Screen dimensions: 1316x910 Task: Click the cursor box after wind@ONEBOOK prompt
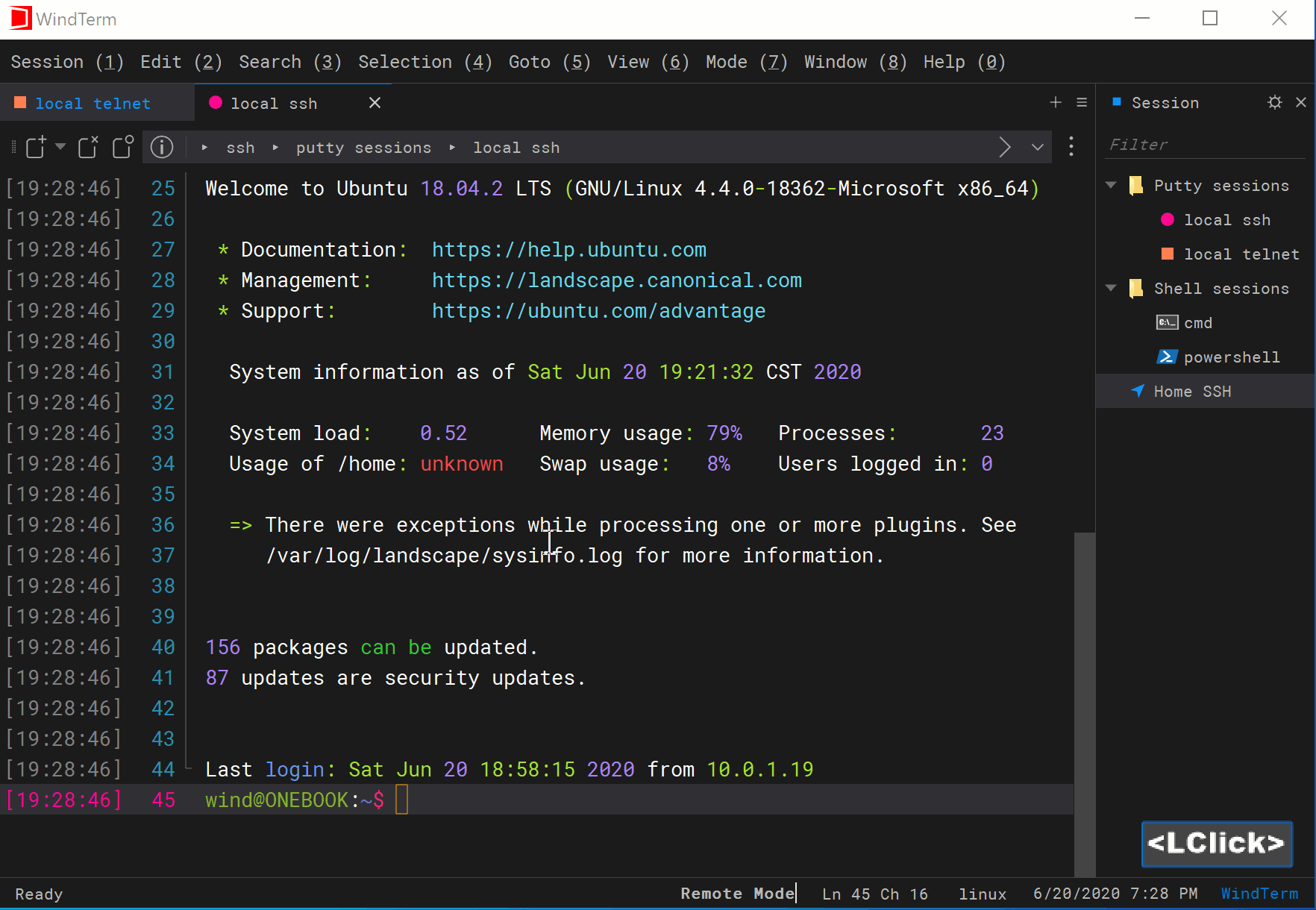click(x=401, y=800)
